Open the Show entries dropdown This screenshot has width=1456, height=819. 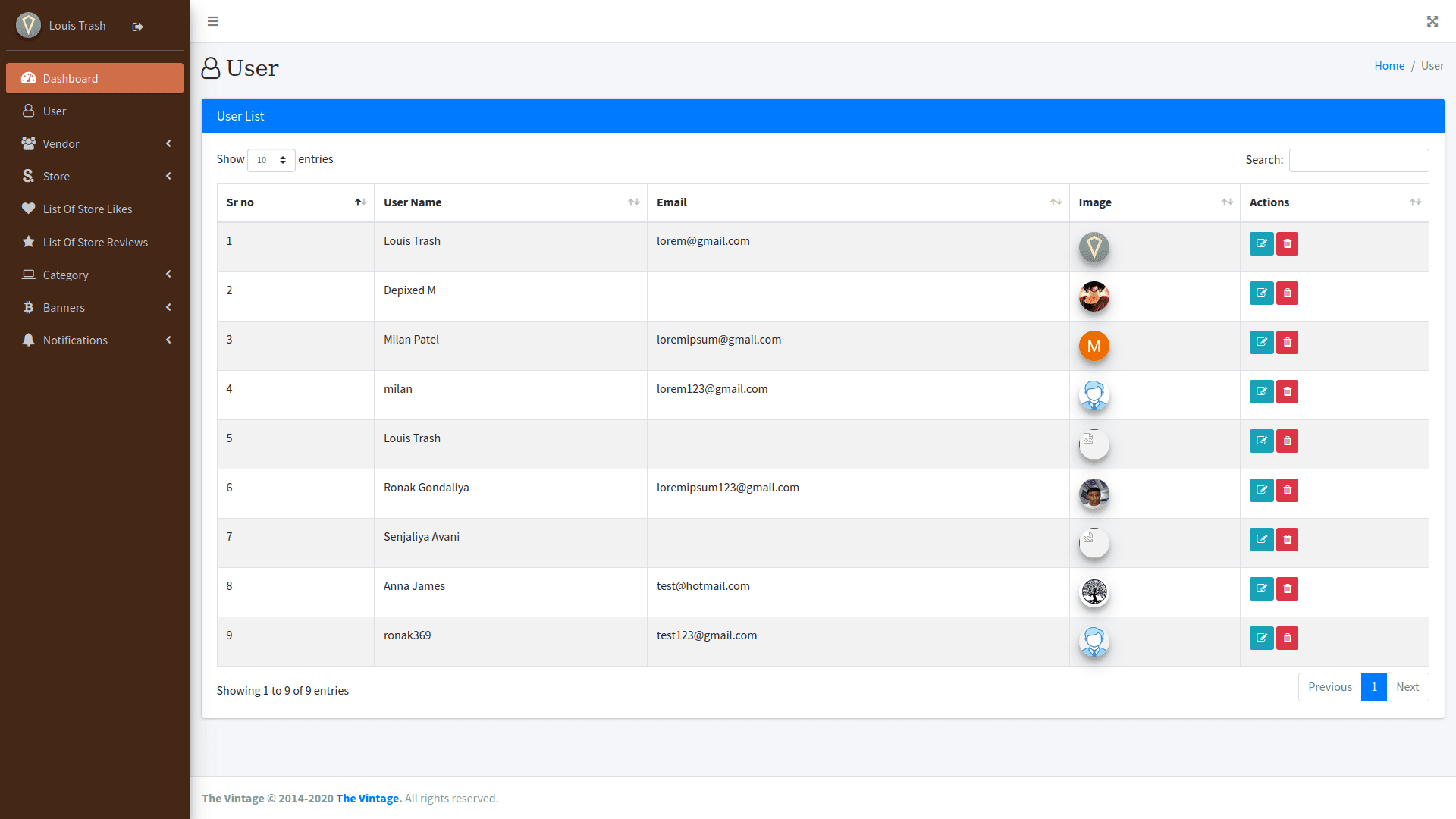[x=271, y=160]
